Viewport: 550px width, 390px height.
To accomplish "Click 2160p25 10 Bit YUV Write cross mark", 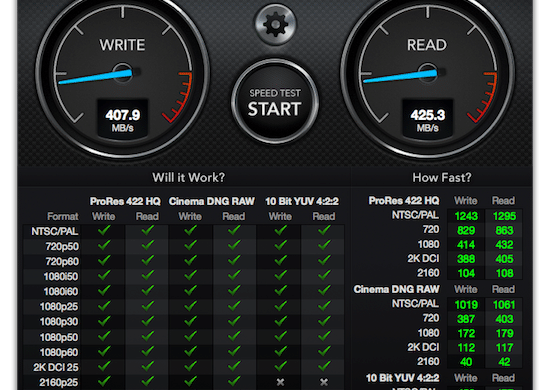I will (x=280, y=382).
